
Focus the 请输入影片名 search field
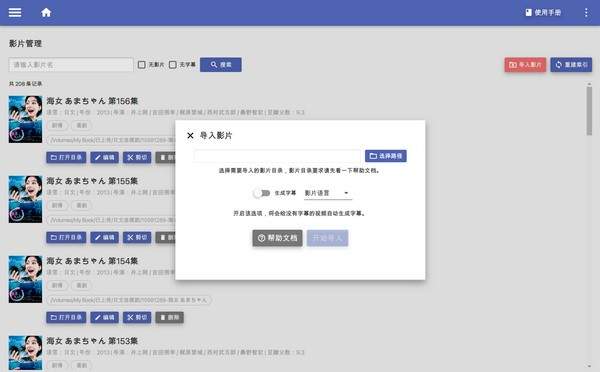coord(71,65)
